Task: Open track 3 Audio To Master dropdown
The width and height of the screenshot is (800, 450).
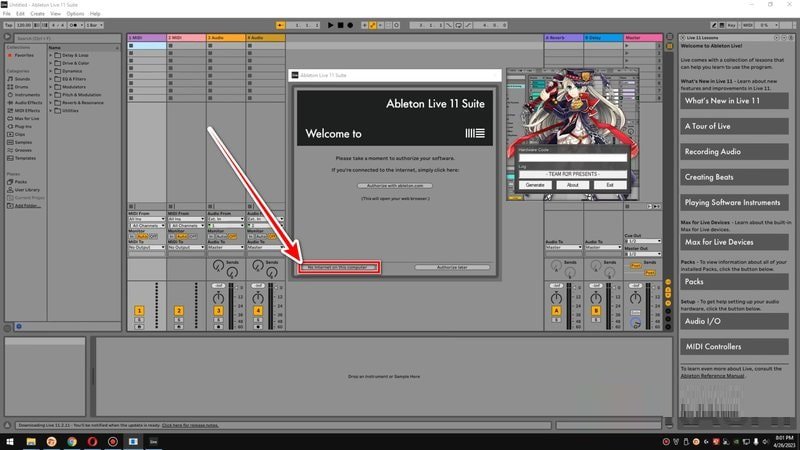Action: pyautogui.click(x=226, y=247)
